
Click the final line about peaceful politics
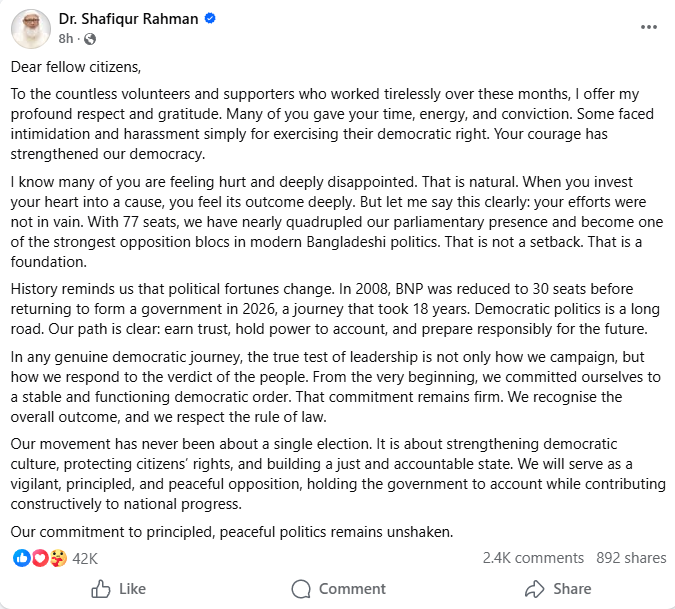coord(232,531)
